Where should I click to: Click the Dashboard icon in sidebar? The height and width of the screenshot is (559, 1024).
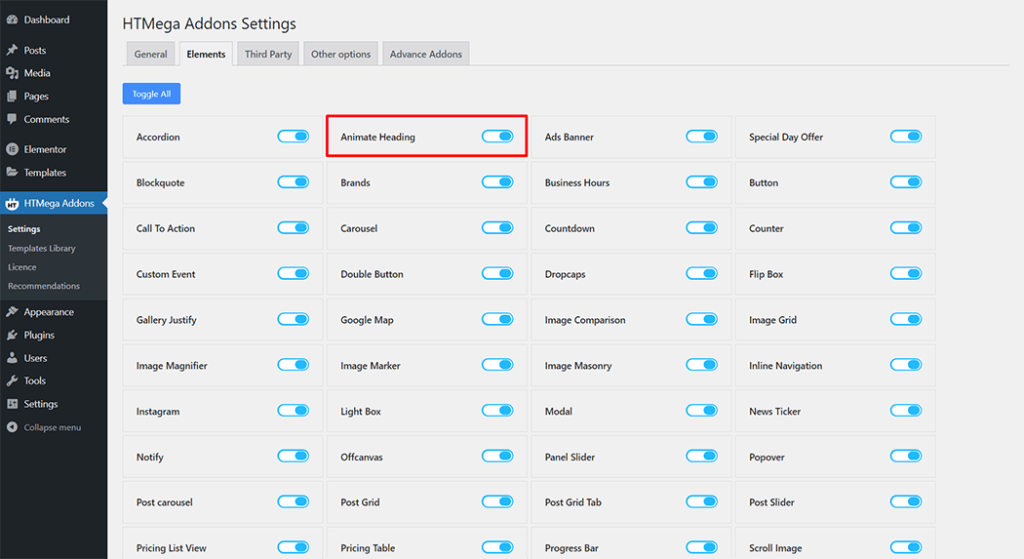point(12,20)
